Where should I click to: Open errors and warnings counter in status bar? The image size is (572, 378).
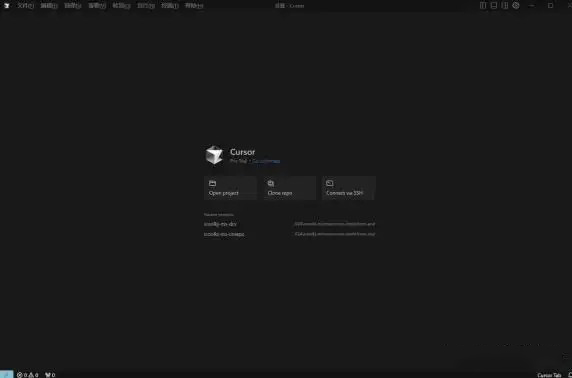28,375
